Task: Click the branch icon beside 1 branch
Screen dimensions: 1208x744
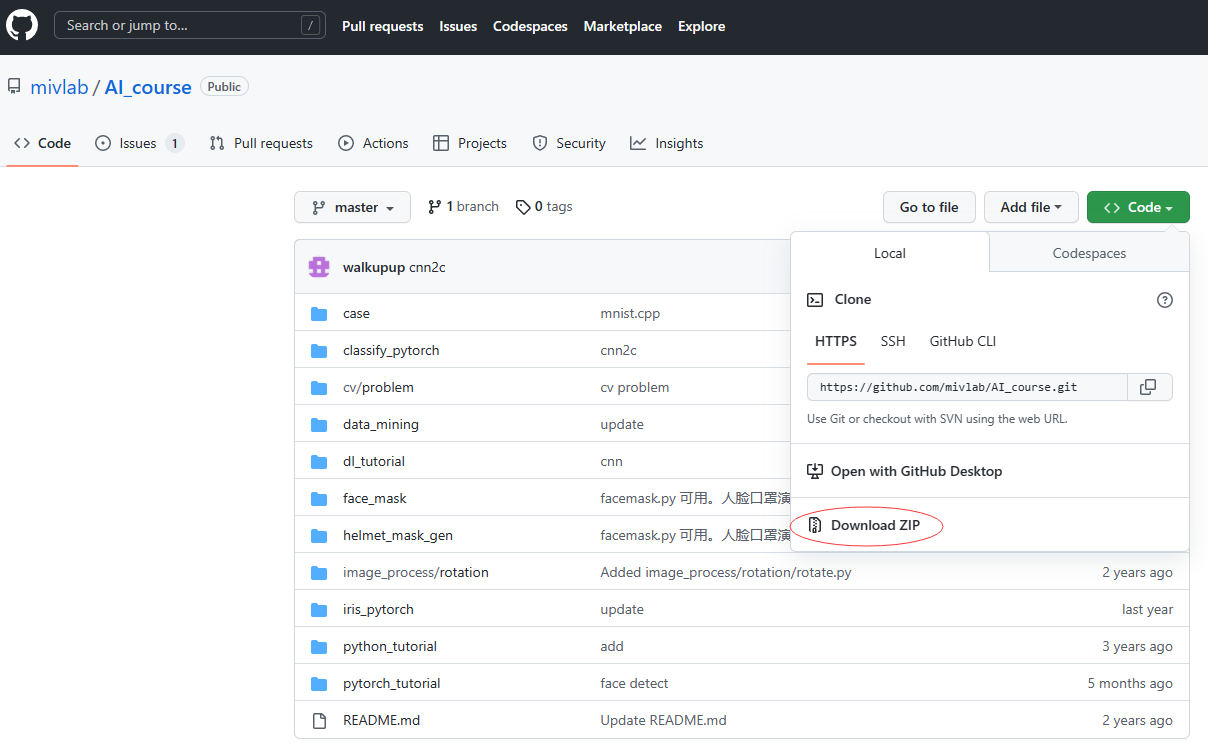Action: tap(434, 207)
